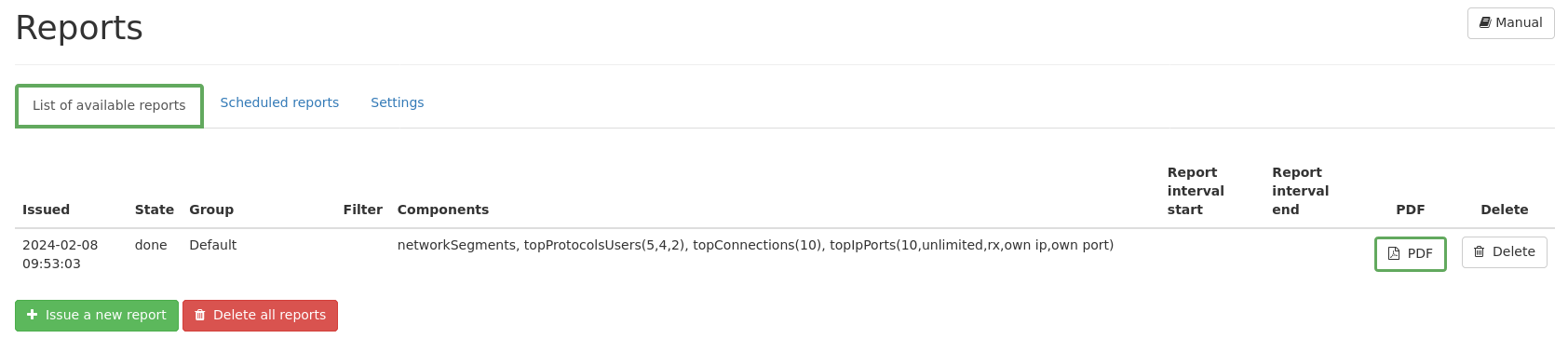This screenshot has height=352, width=1568.
Task: Click the plus icon on Issue a new report
Action: 33,315
